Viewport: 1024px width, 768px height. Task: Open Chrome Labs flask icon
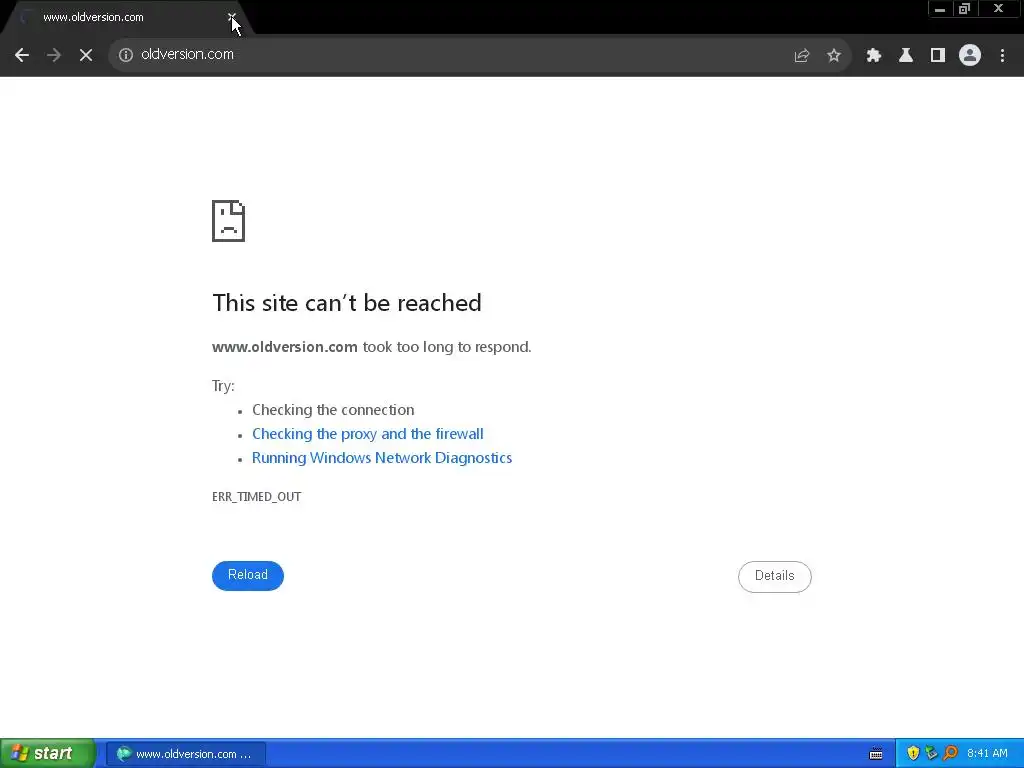pyautogui.click(x=906, y=56)
